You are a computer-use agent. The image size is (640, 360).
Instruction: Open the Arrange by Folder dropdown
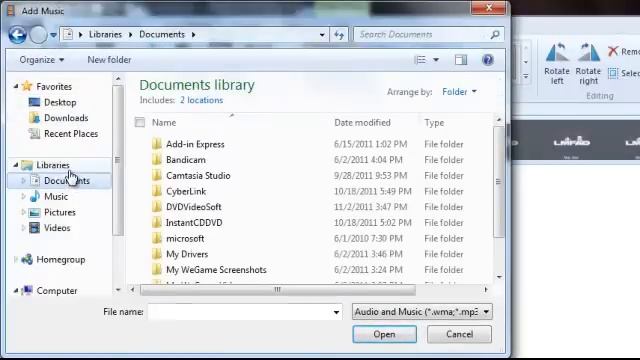click(459, 92)
